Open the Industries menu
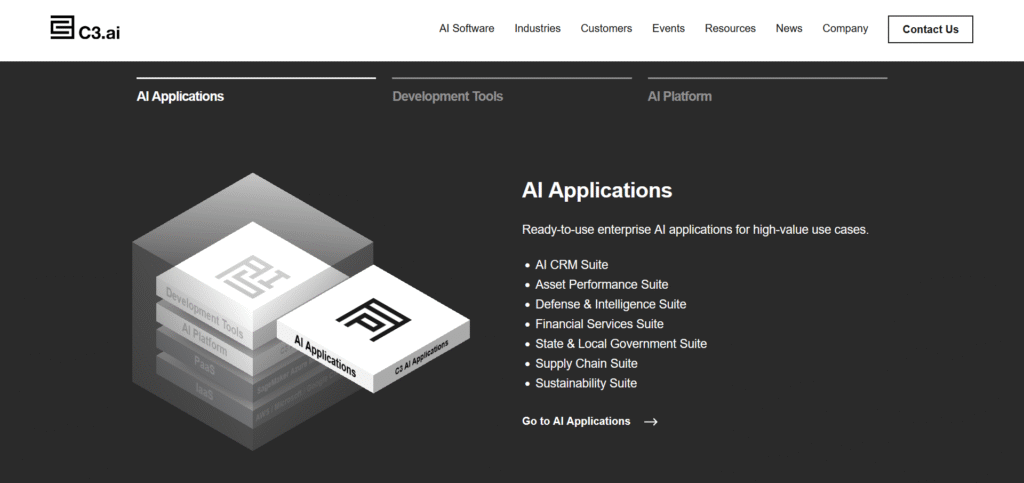This screenshot has width=1024, height=483. coord(537,29)
